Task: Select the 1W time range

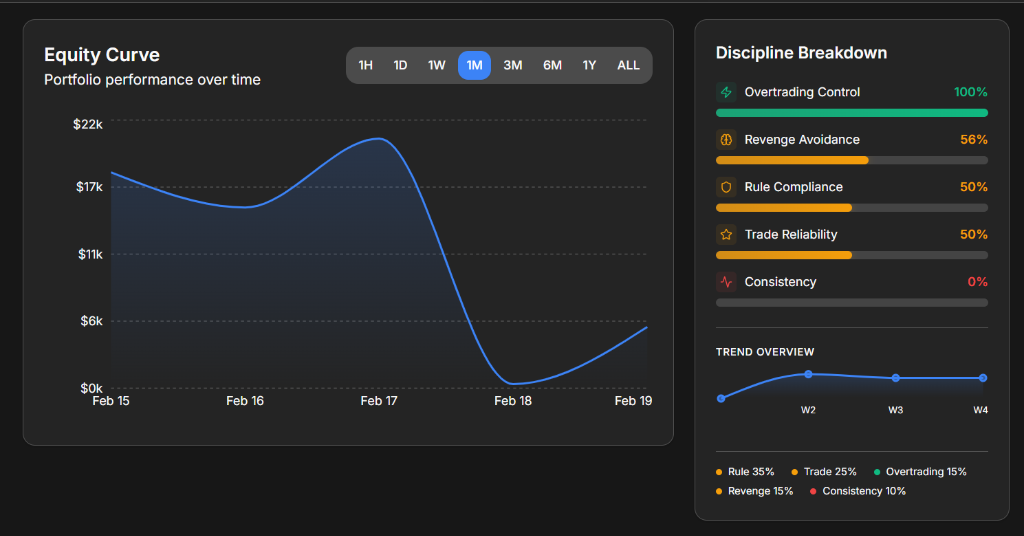Action: click(437, 66)
